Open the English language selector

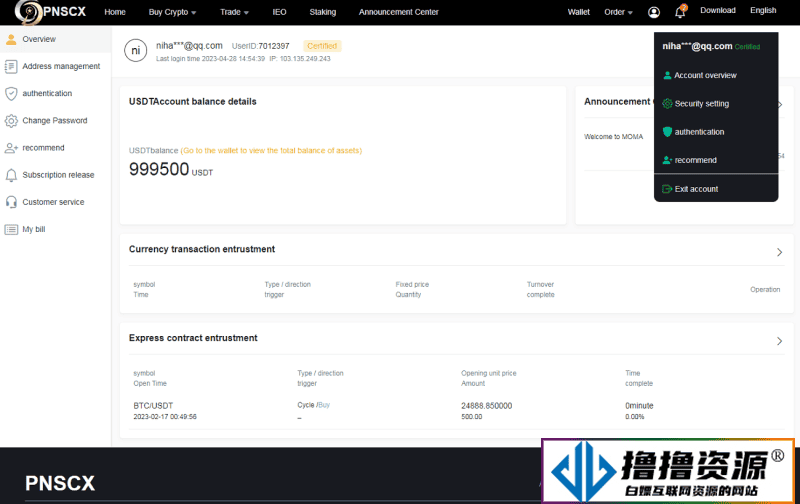763,10
